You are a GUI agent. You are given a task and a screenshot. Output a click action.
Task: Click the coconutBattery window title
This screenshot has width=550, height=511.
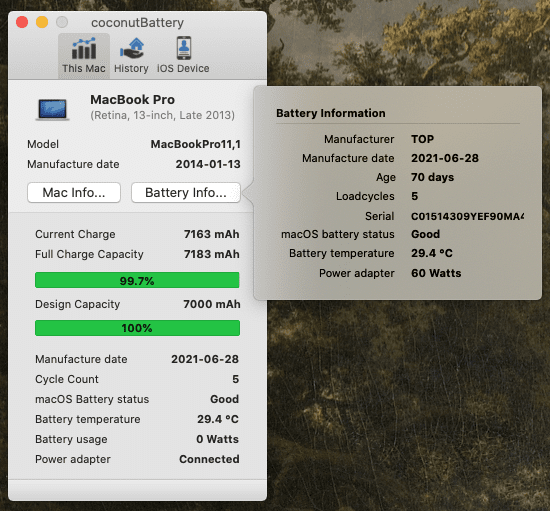point(137,23)
